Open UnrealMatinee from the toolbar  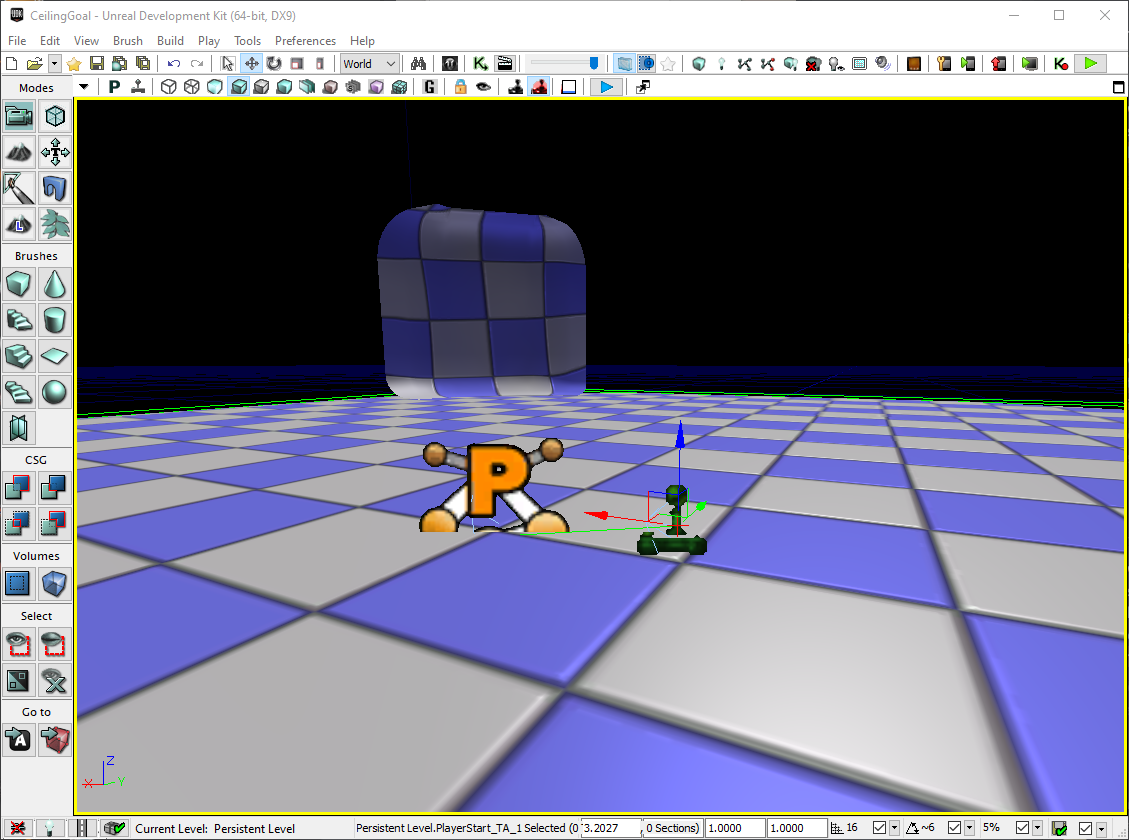click(x=504, y=62)
